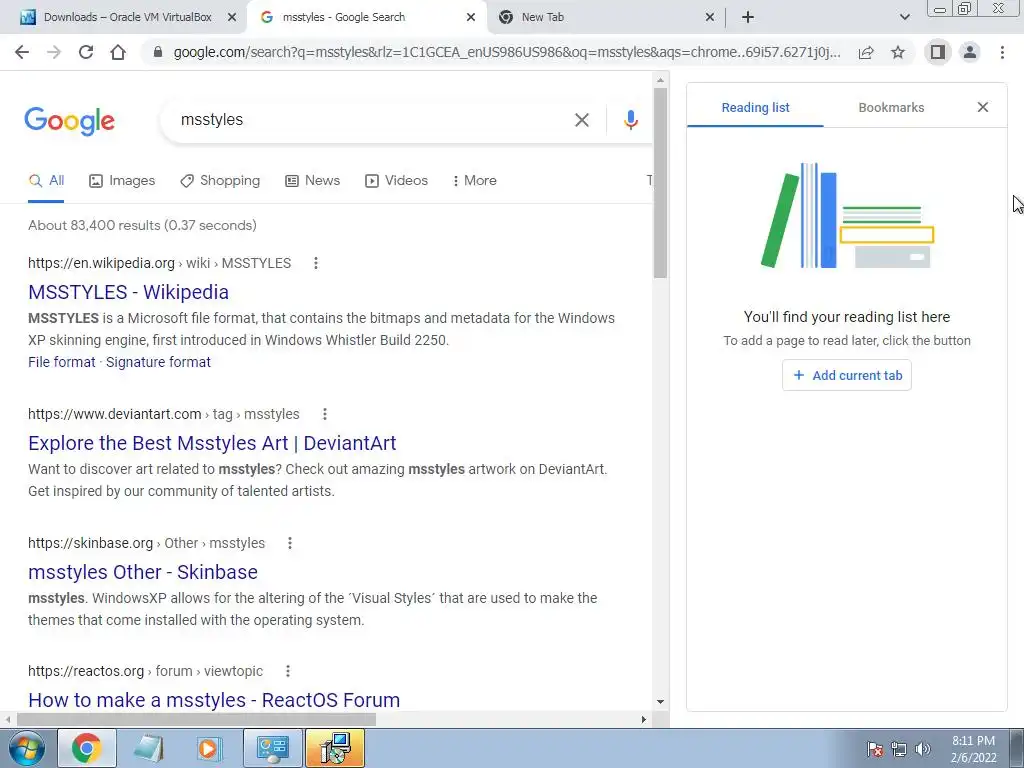Click the vertical scrollbar thumb

tap(660, 183)
